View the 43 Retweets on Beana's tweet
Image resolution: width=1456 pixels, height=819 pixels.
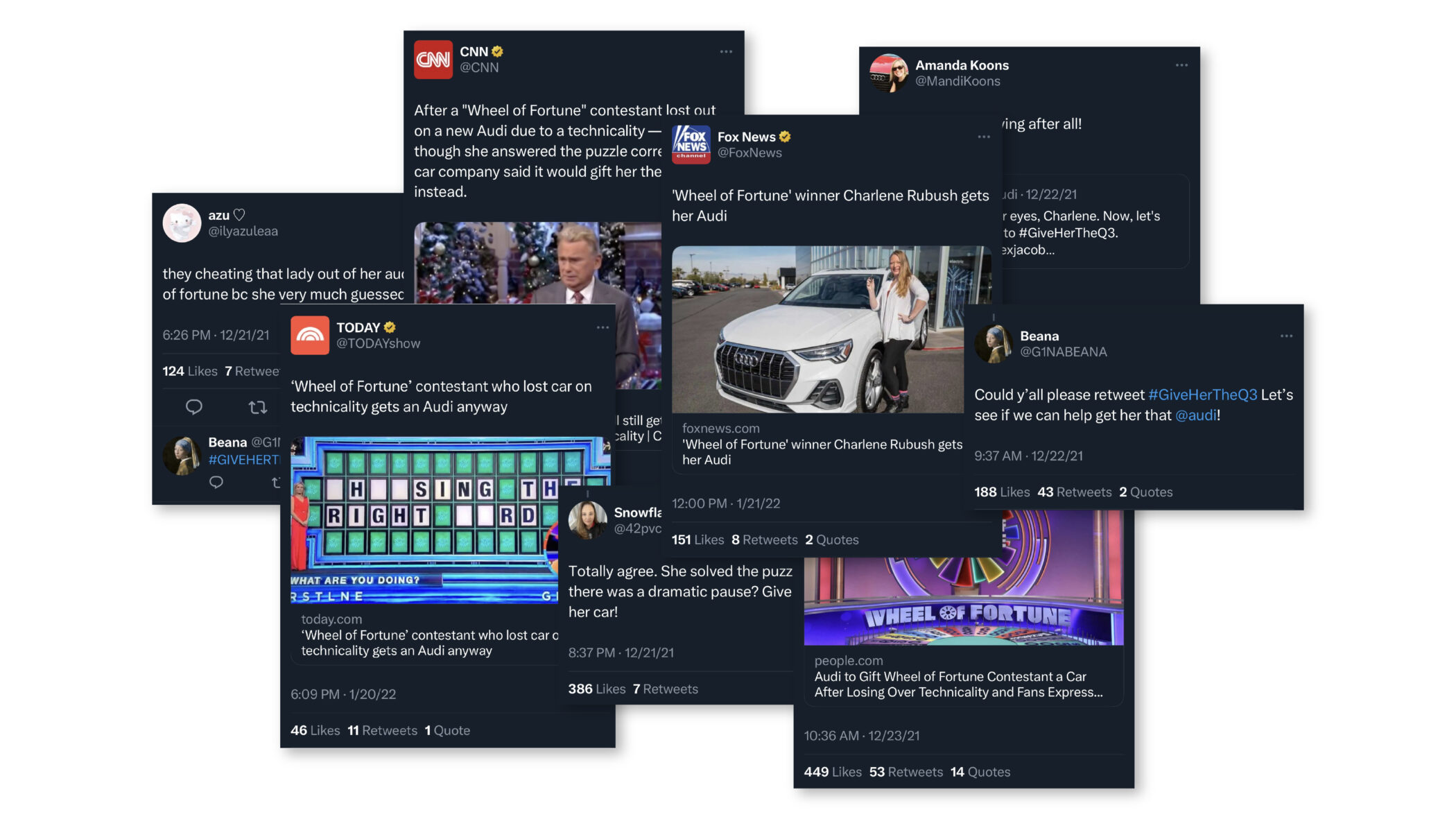pos(1074,492)
